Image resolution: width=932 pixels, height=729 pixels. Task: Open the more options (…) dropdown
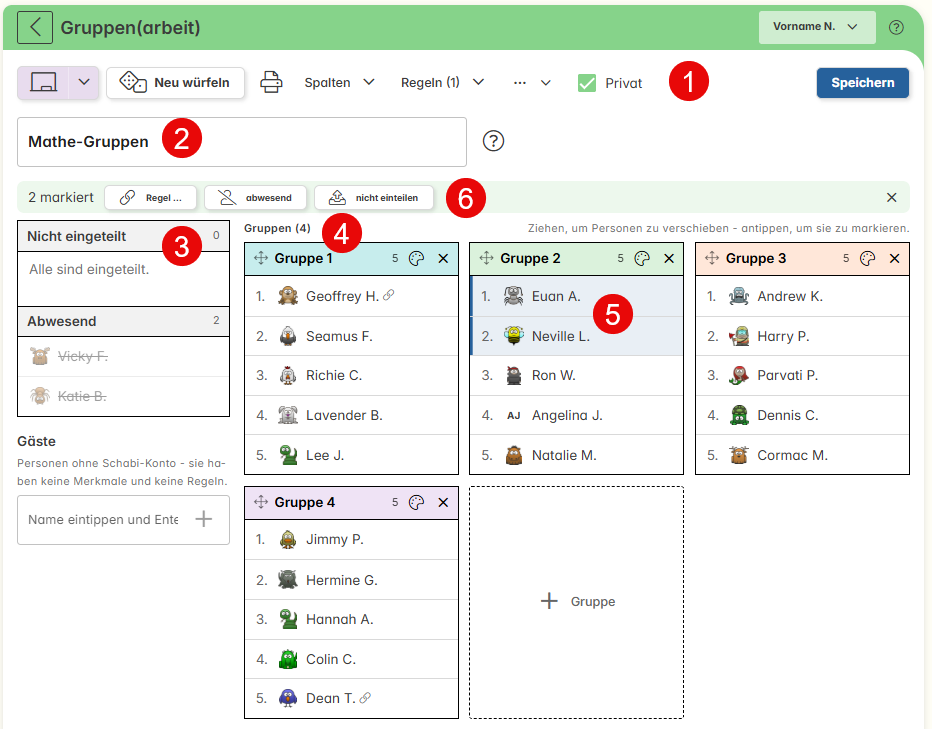(x=532, y=83)
